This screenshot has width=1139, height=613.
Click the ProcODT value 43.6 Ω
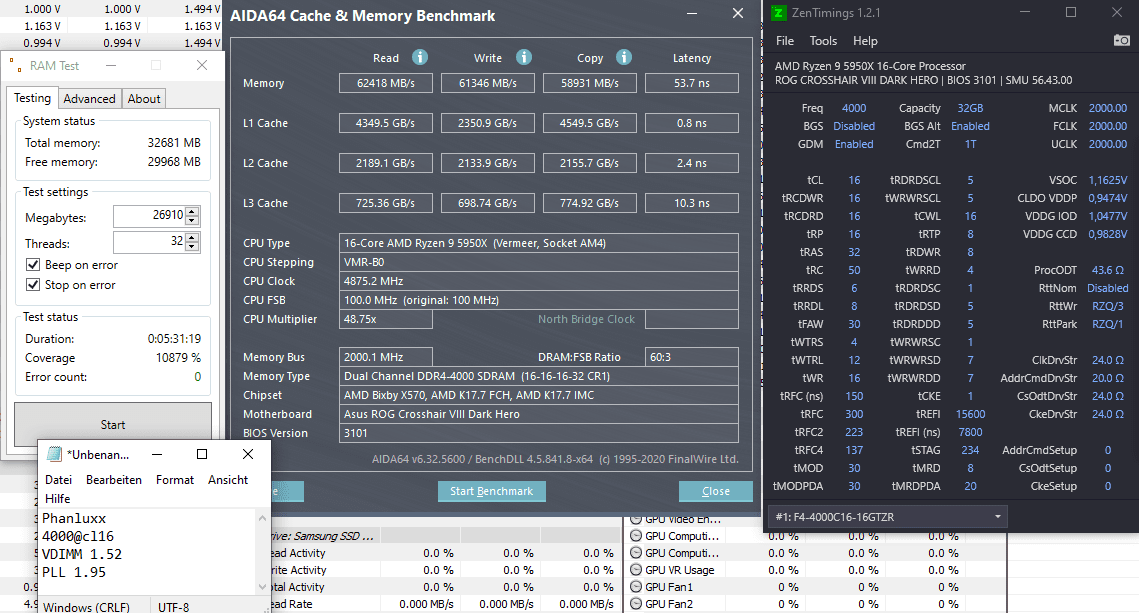1107,269
